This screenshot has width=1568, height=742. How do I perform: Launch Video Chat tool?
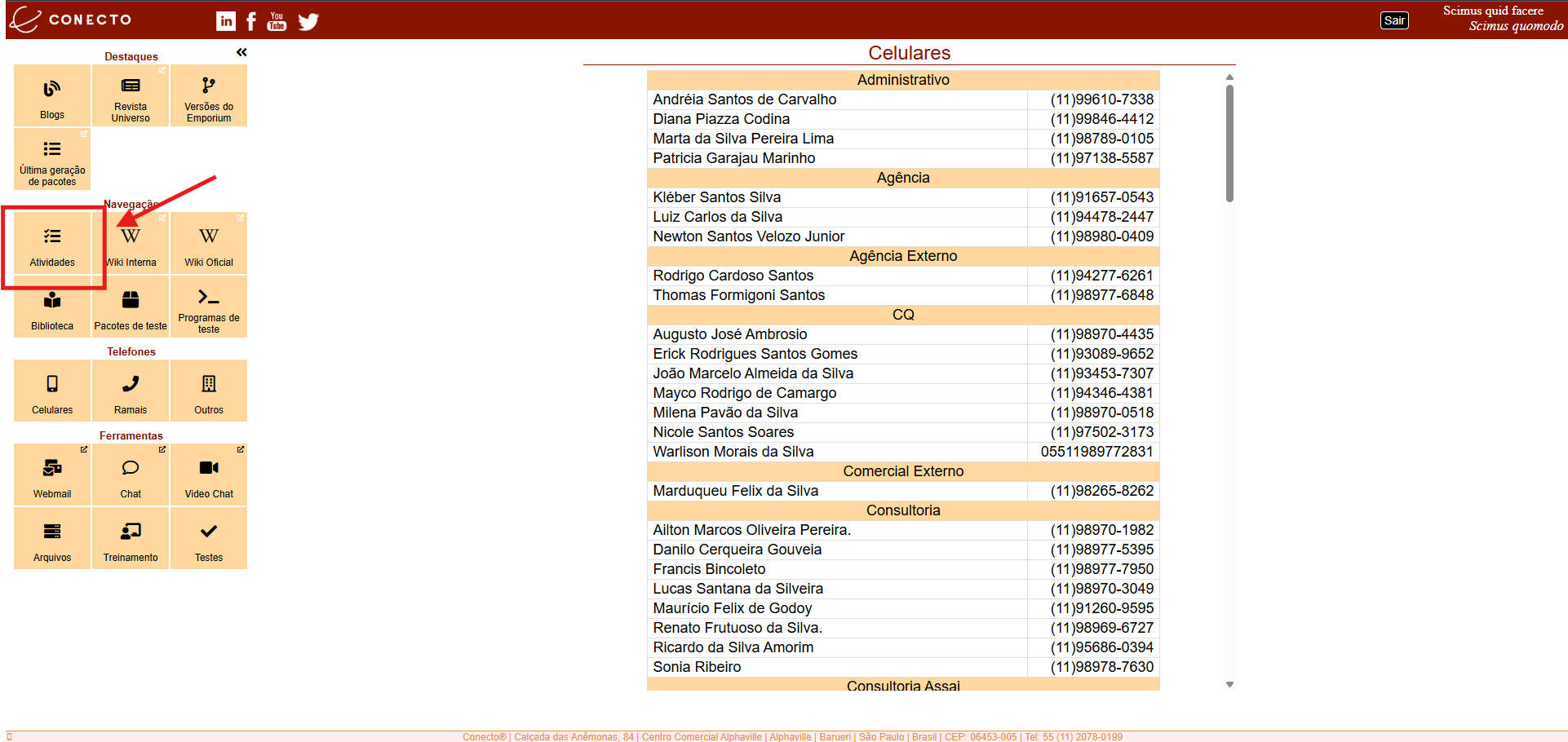[x=209, y=475]
